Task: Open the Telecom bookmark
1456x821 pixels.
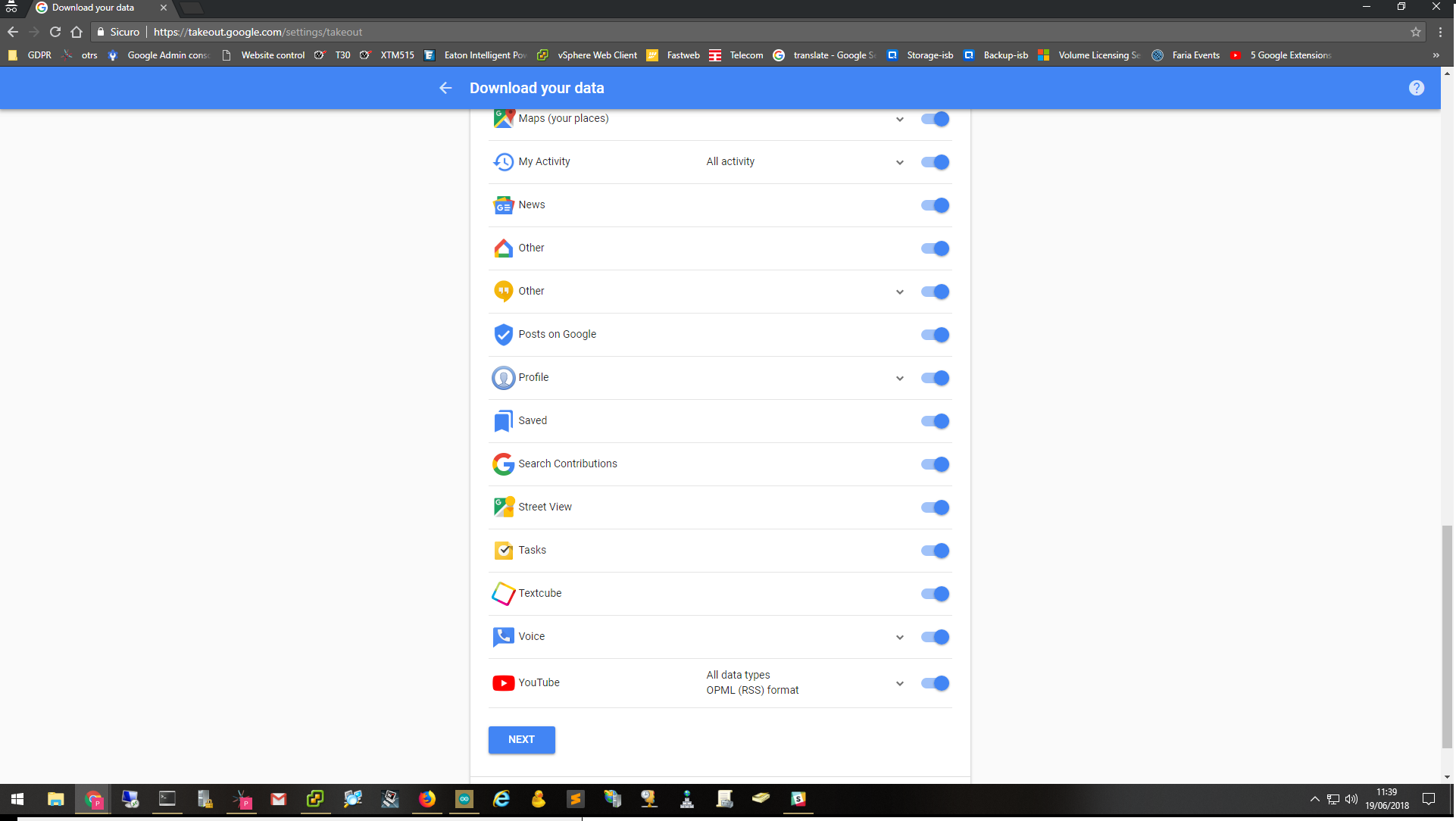Action: click(x=736, y=55)
